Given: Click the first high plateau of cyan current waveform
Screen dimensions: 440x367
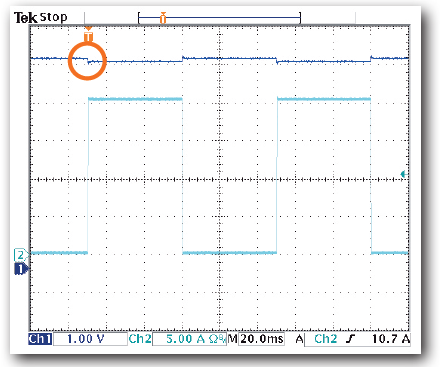Looking at the screenshot, I should tap(135, 99).
